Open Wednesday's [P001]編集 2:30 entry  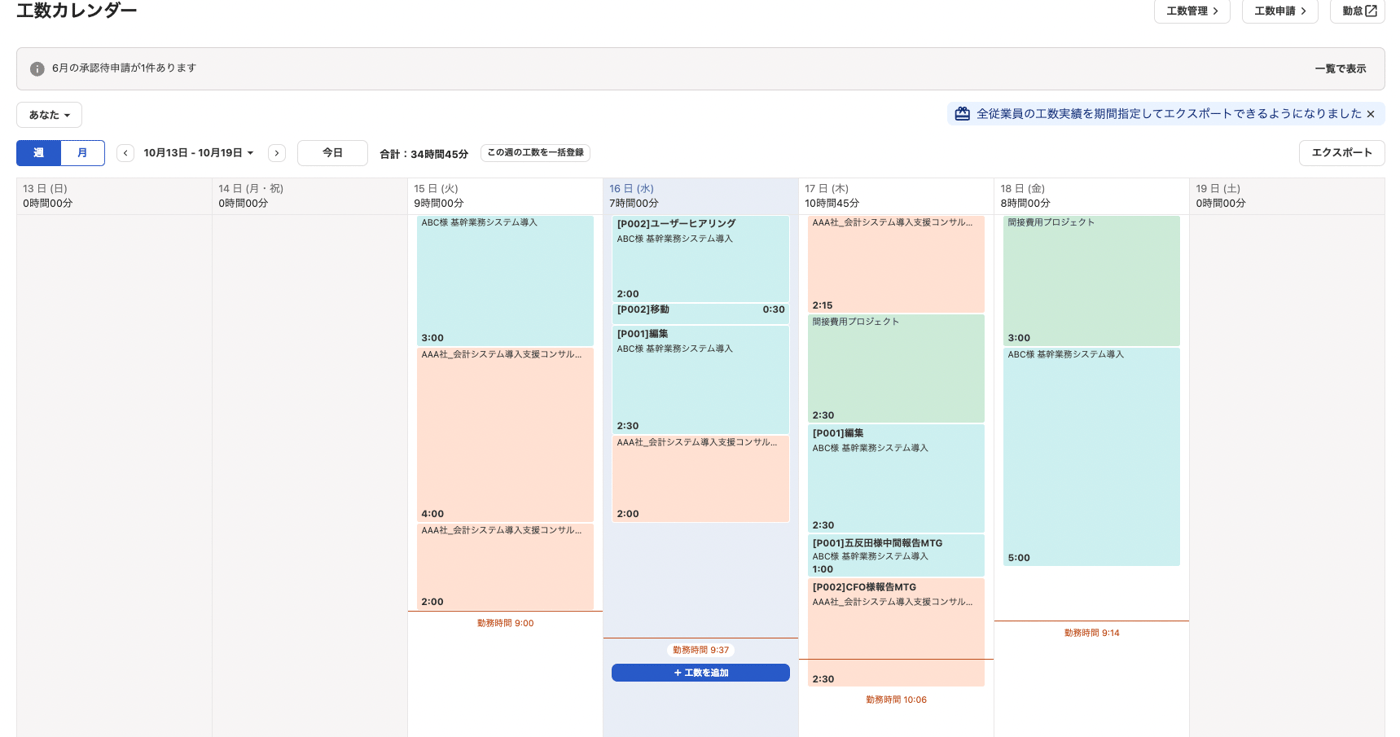(701, 380)
